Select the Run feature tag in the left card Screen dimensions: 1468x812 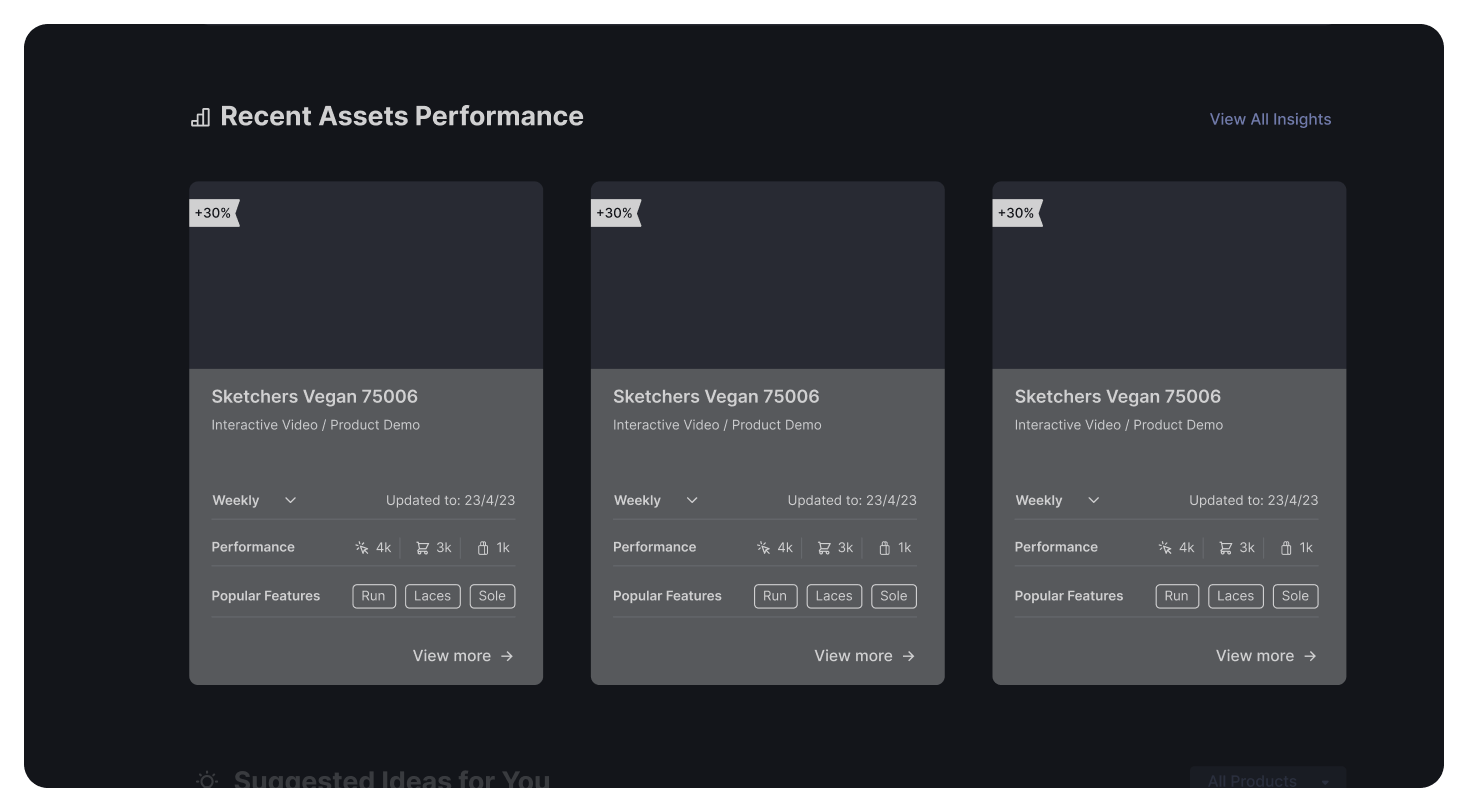[374, 596]
